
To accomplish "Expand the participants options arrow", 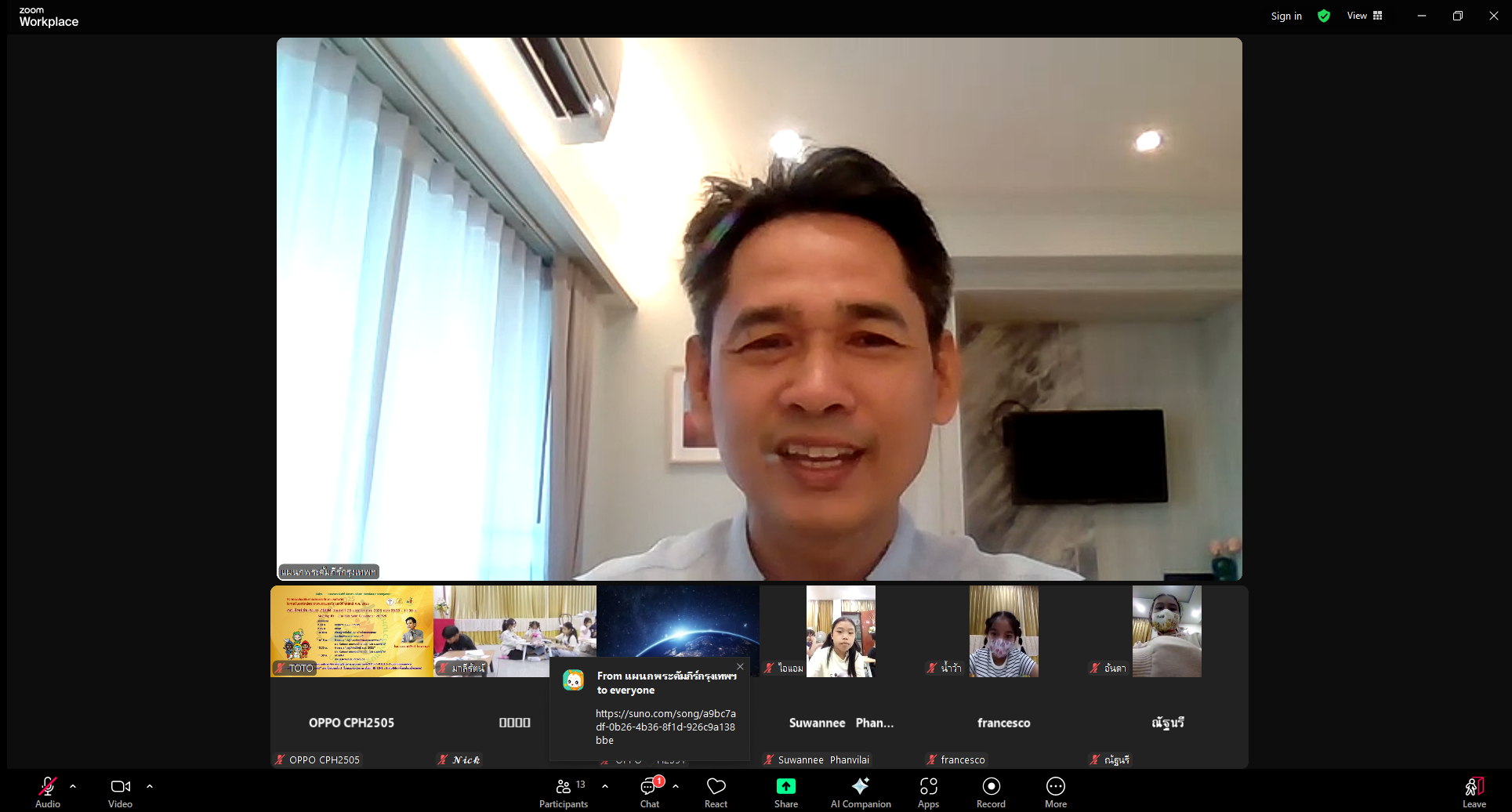I will point(605,786).
